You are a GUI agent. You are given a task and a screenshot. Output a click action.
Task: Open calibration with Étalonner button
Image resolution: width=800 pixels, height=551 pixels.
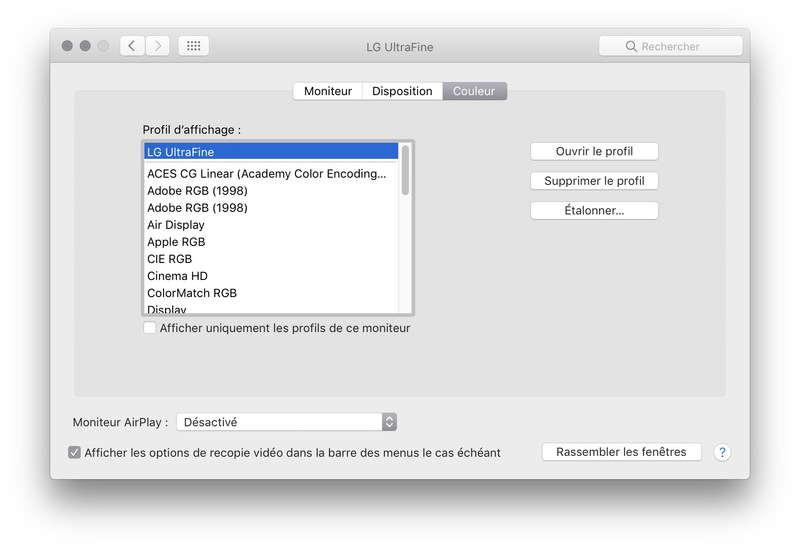594,210
